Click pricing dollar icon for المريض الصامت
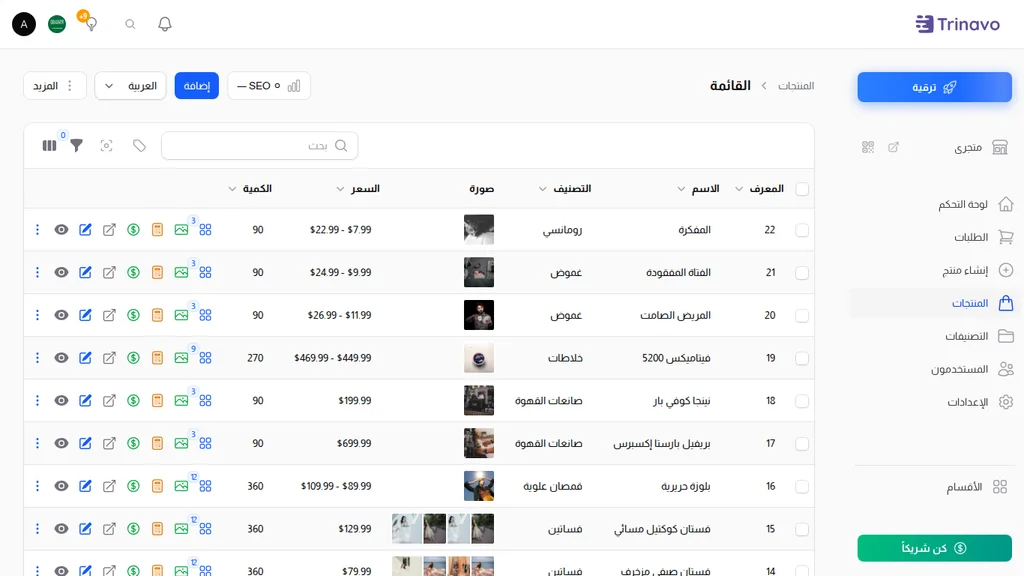Screen dimensions: 1024x576 click(x=133, y=315)
